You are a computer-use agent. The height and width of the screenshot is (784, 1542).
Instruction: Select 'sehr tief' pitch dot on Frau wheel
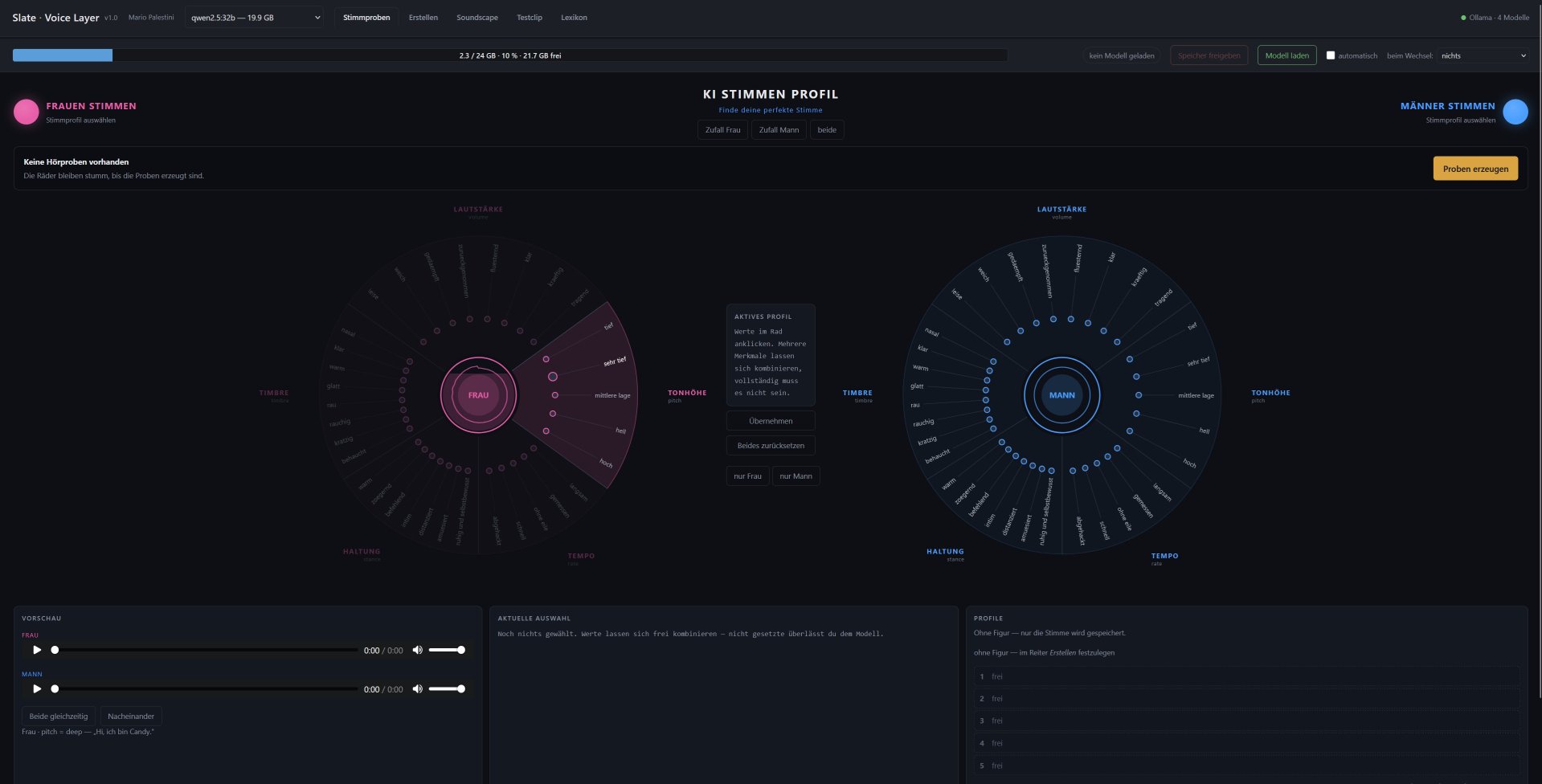553,376
